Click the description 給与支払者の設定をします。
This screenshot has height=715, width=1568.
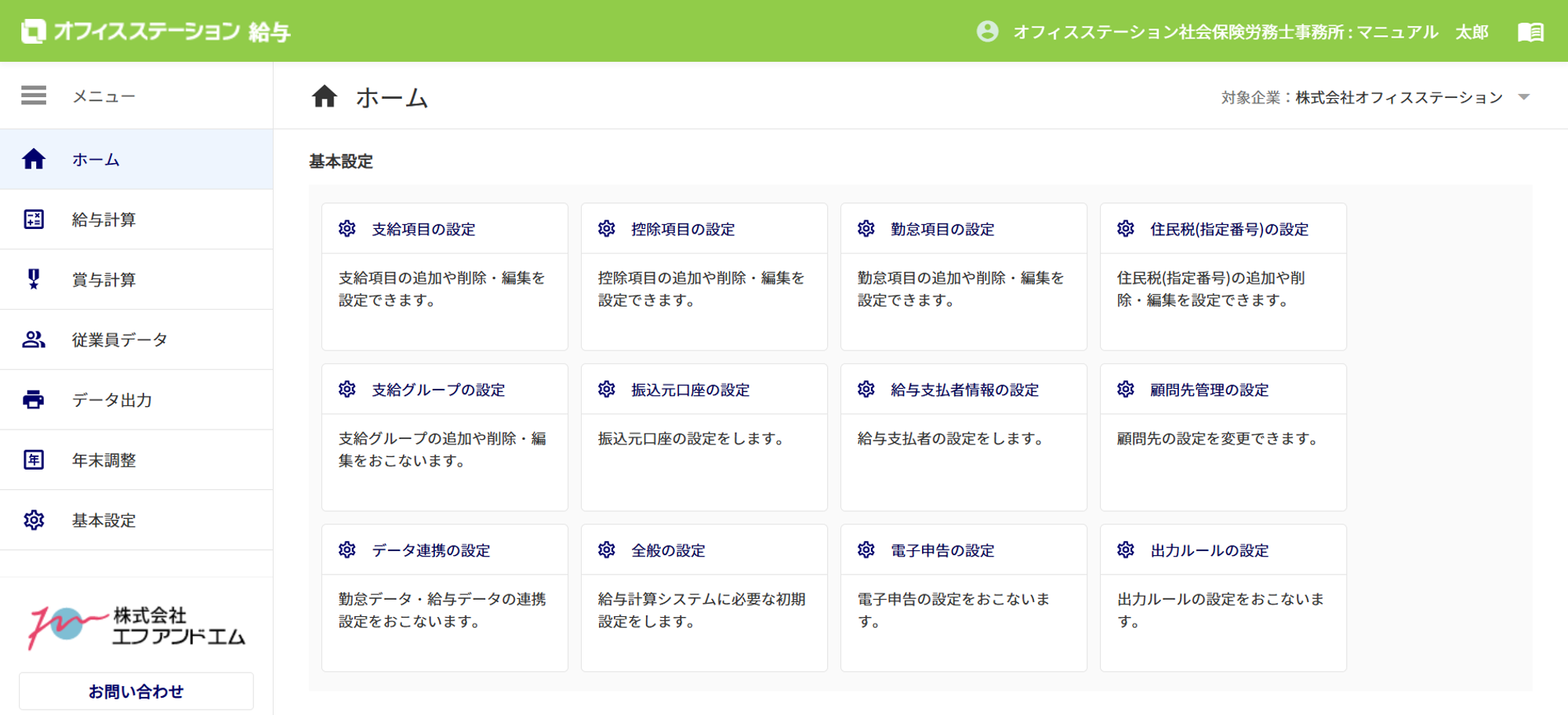click(x=950, y=438)
